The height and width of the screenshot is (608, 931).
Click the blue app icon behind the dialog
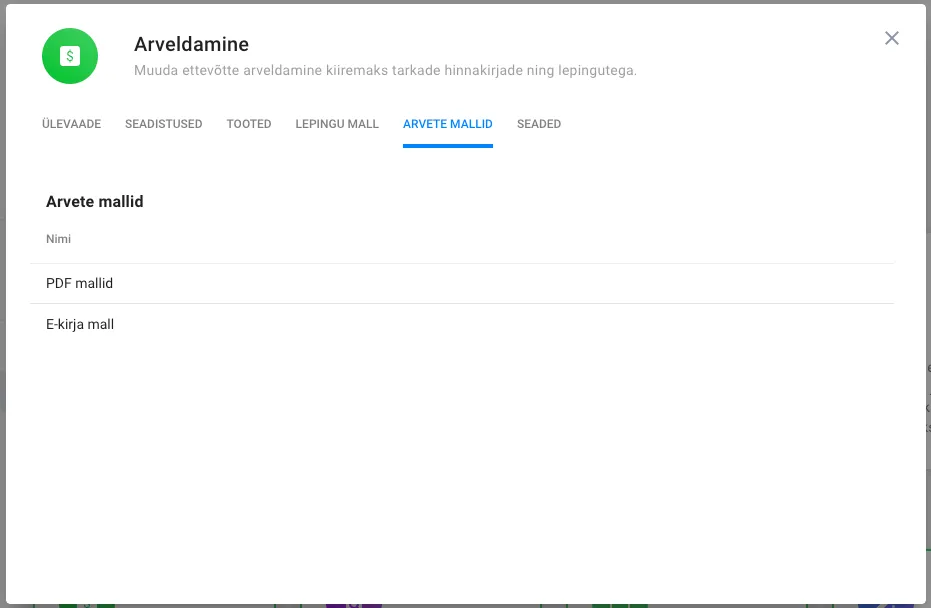[885, 604]
